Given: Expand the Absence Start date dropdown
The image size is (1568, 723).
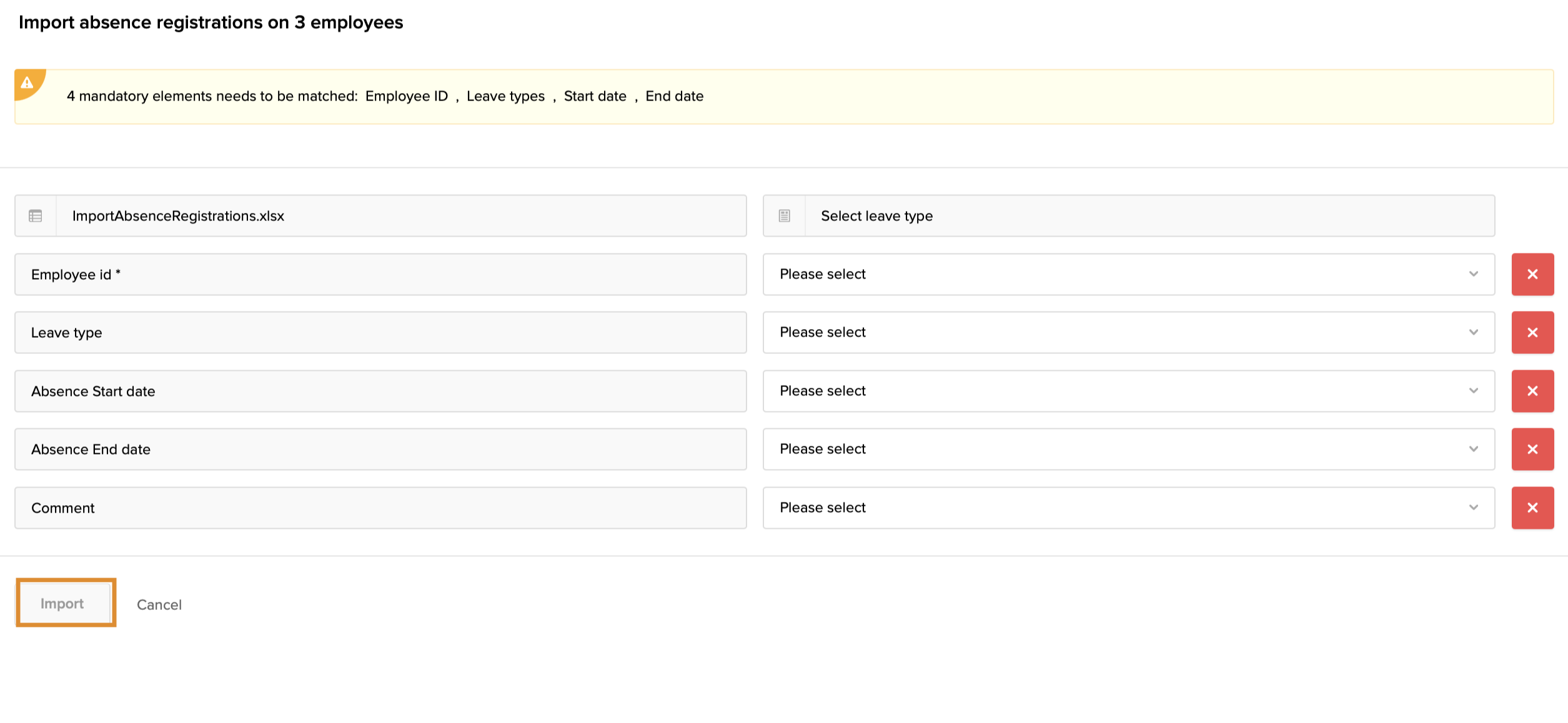Looking at the screenshot, I should coord(1128,391).
